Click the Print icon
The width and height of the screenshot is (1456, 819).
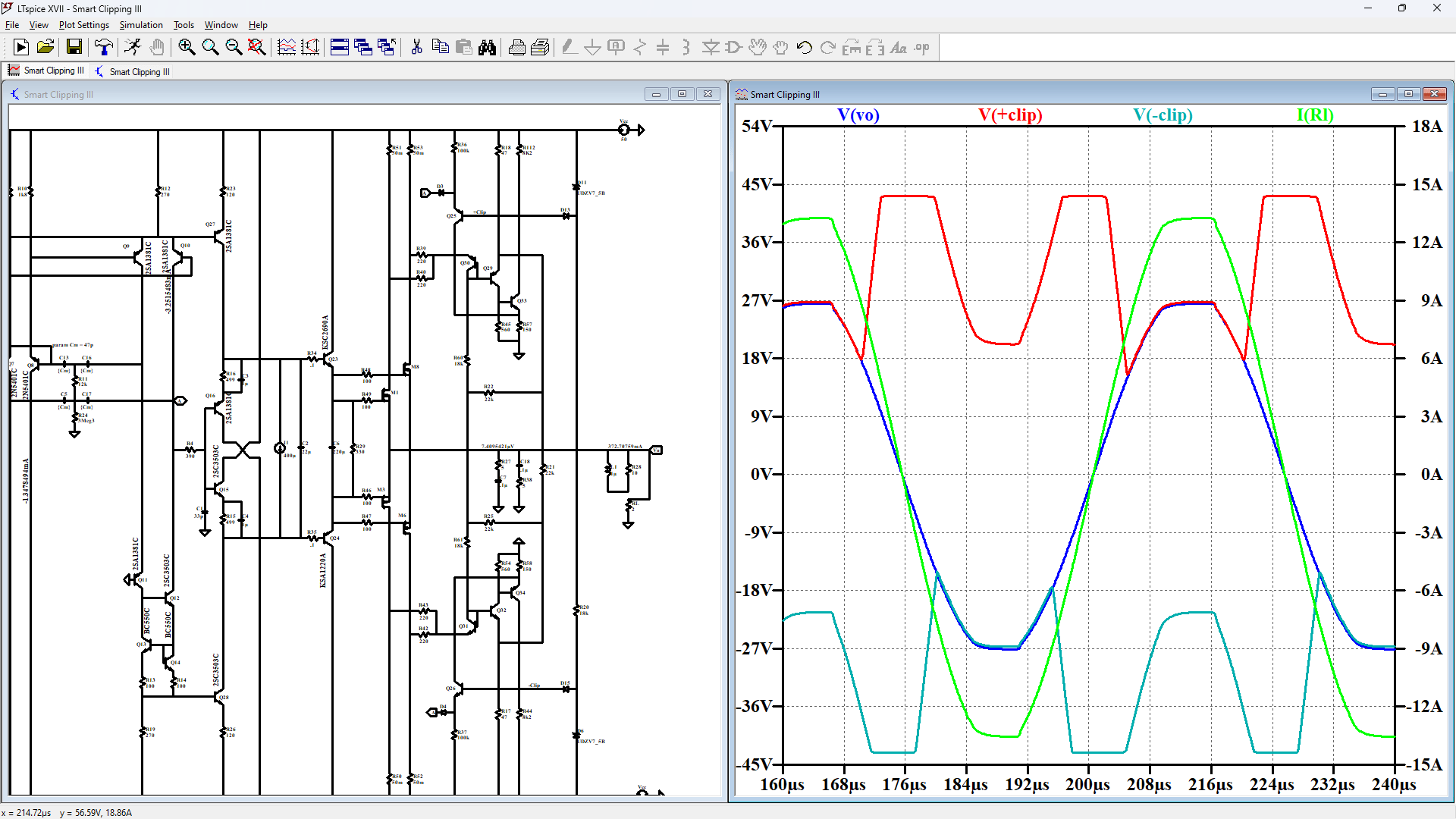pos(541,47)
